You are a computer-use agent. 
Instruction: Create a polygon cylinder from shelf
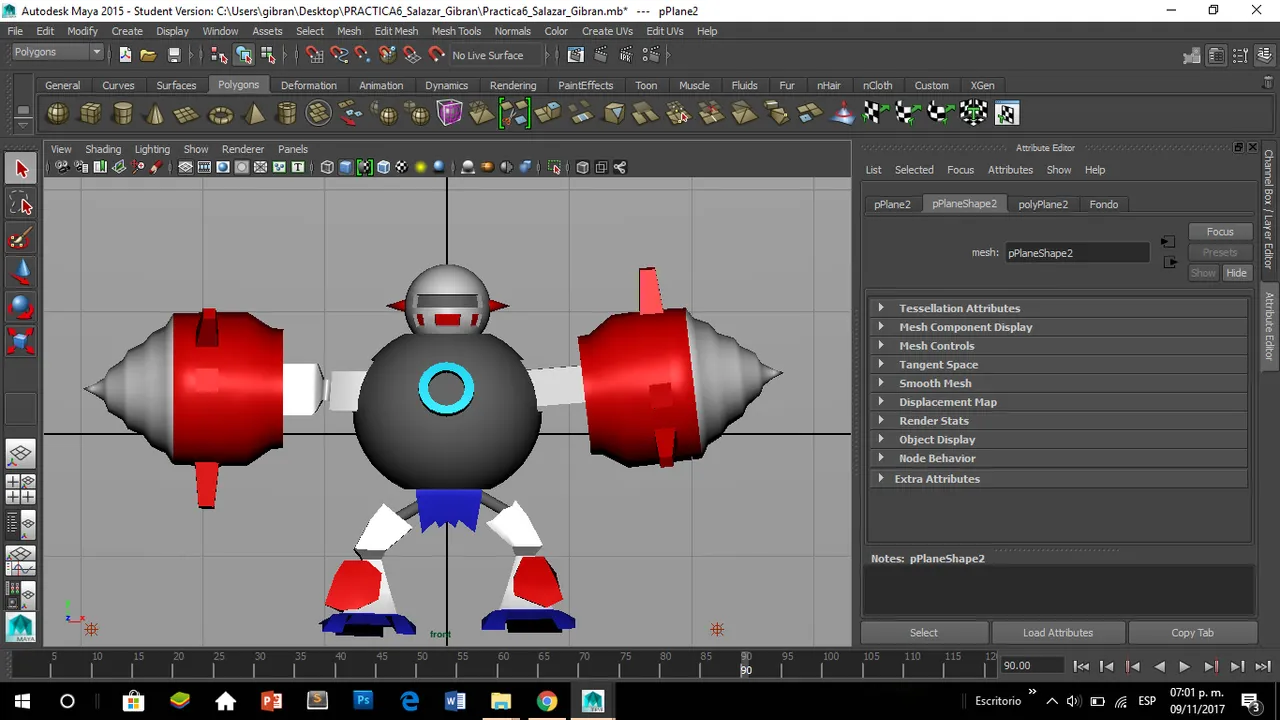(x=122, y=114)
